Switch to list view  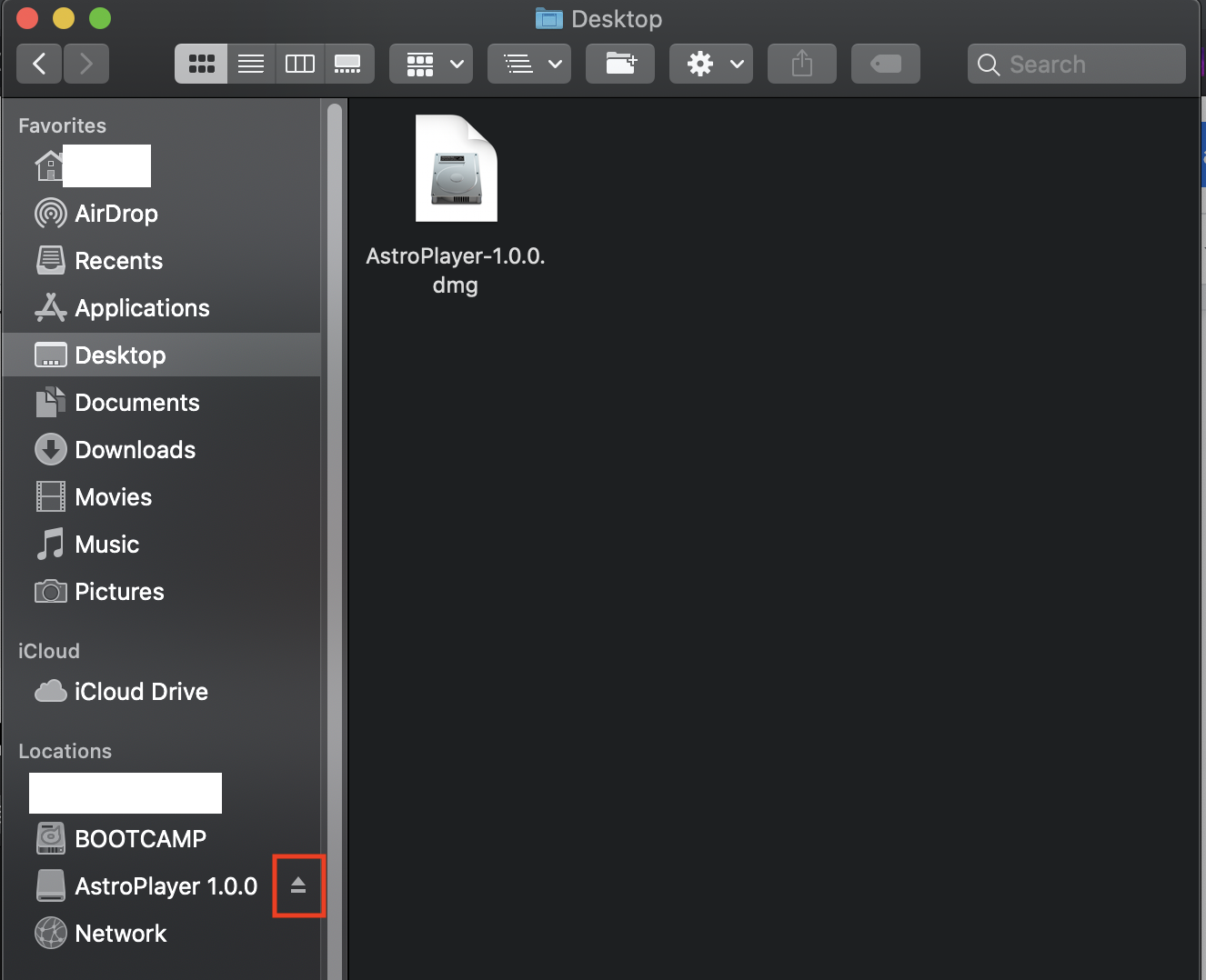coord(251,64)
